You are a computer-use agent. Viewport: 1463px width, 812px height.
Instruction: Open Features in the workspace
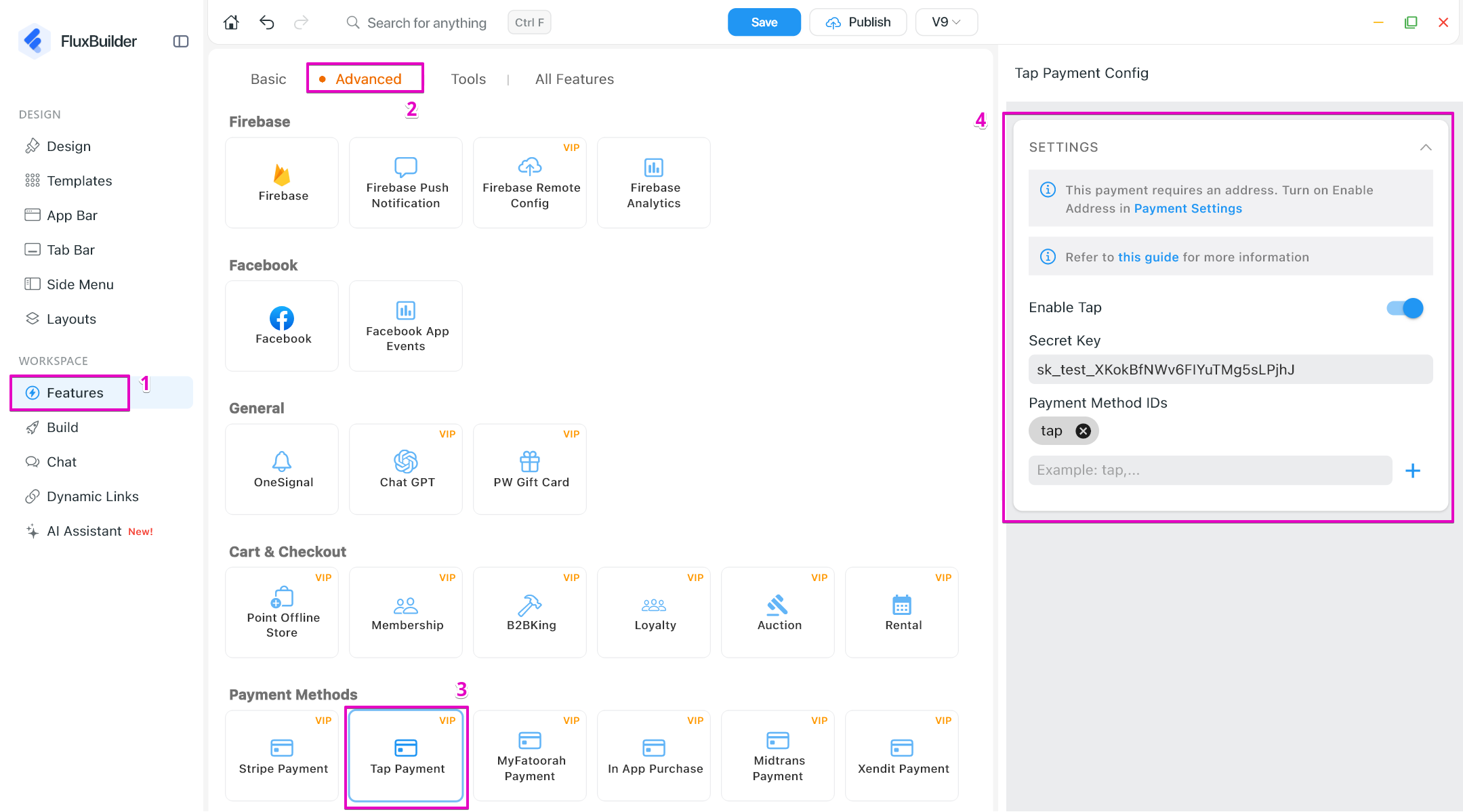[x=102, y=393]
